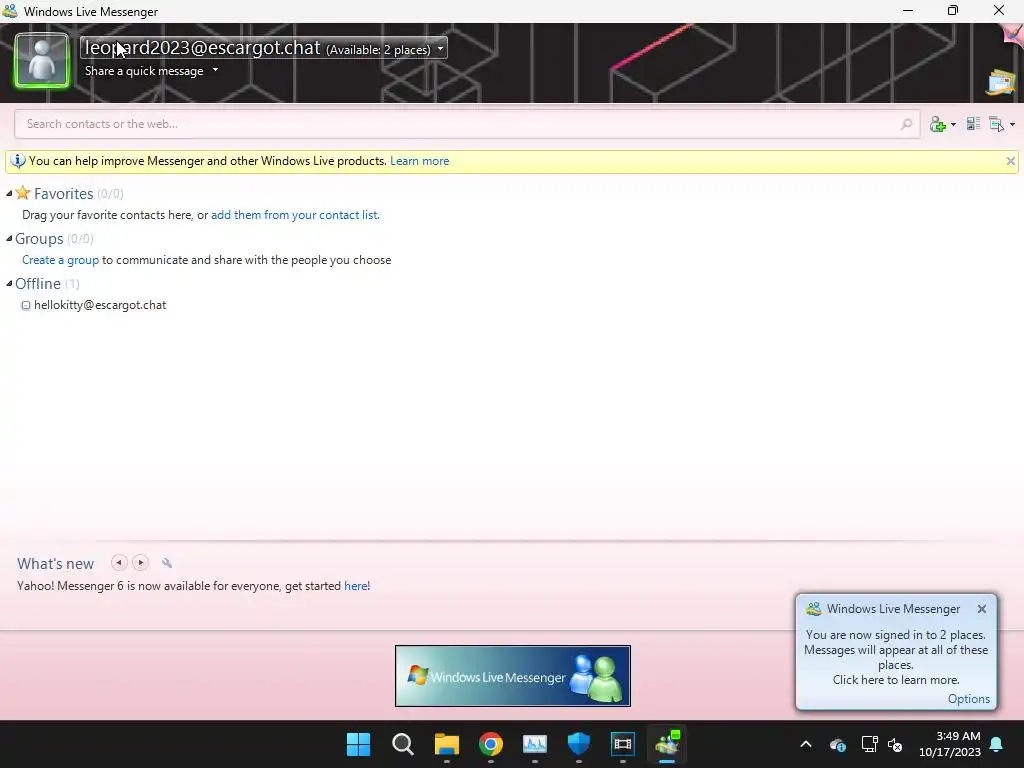Click the muted volume icon in tray
The height and width of the screenshot is (768, 1024).
coord(895,744)
